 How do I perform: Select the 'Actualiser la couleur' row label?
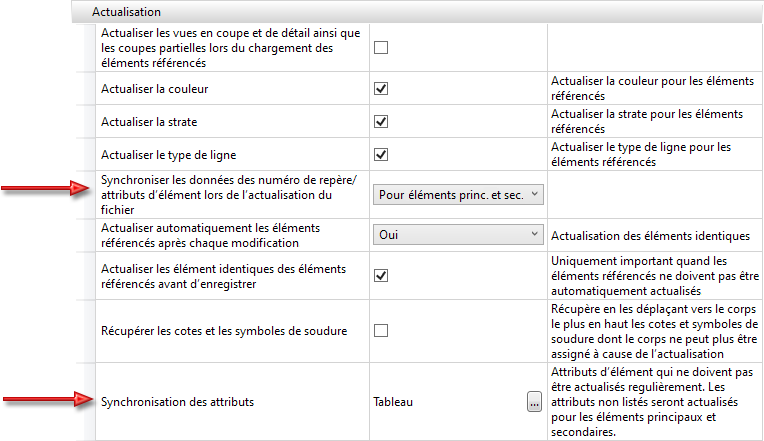click(x=155, y=89)
